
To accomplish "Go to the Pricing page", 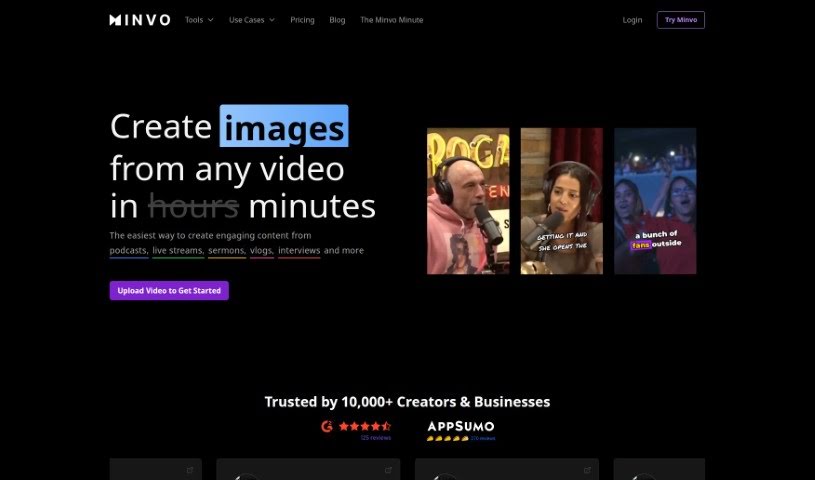I will coord(302,20).
